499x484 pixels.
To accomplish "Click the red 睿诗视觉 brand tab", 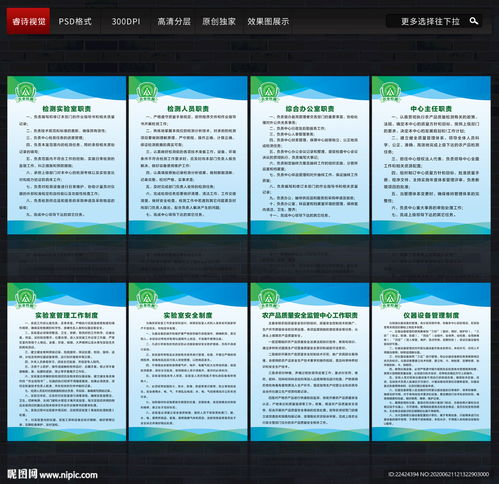I will point(28,21).
